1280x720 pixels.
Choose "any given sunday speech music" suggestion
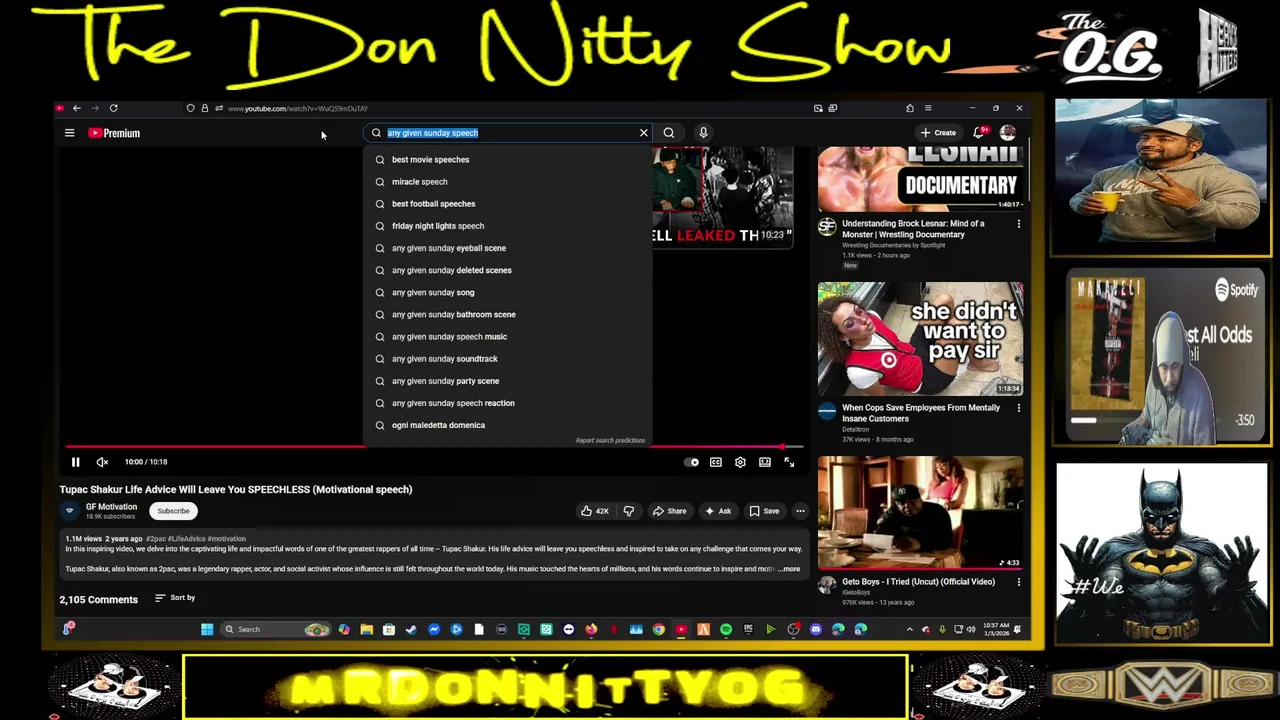[x=508, y=337]
